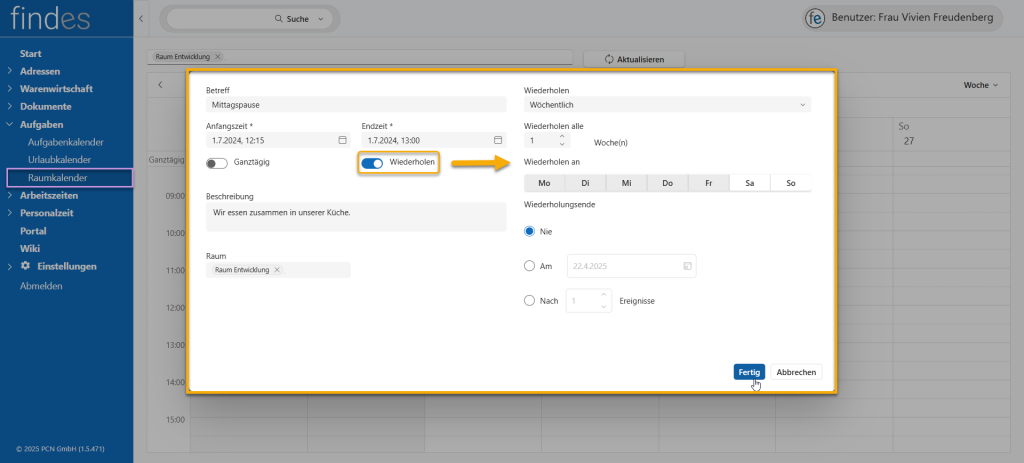This screenshot has height=463, width=1024.
Task: Click the Einstellungen gear icon
Action: tap(25, 267)
